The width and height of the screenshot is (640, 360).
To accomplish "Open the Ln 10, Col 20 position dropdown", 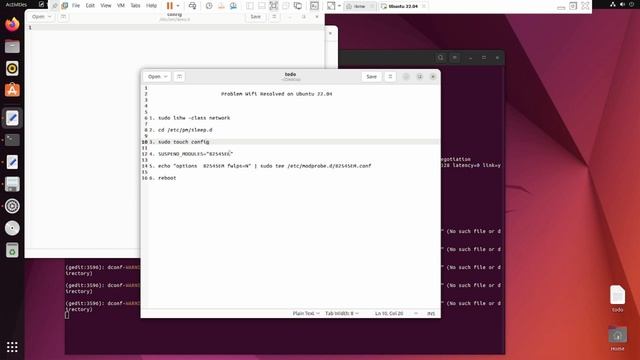I will coord(396,313).
